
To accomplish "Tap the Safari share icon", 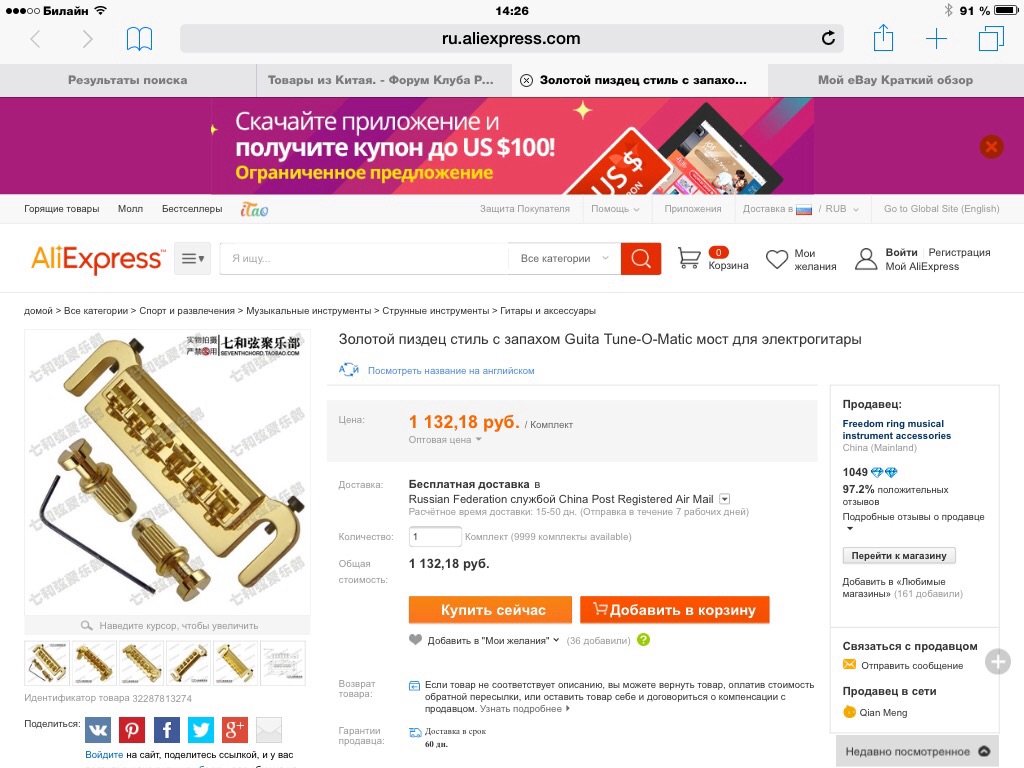I will coord(883,38).
